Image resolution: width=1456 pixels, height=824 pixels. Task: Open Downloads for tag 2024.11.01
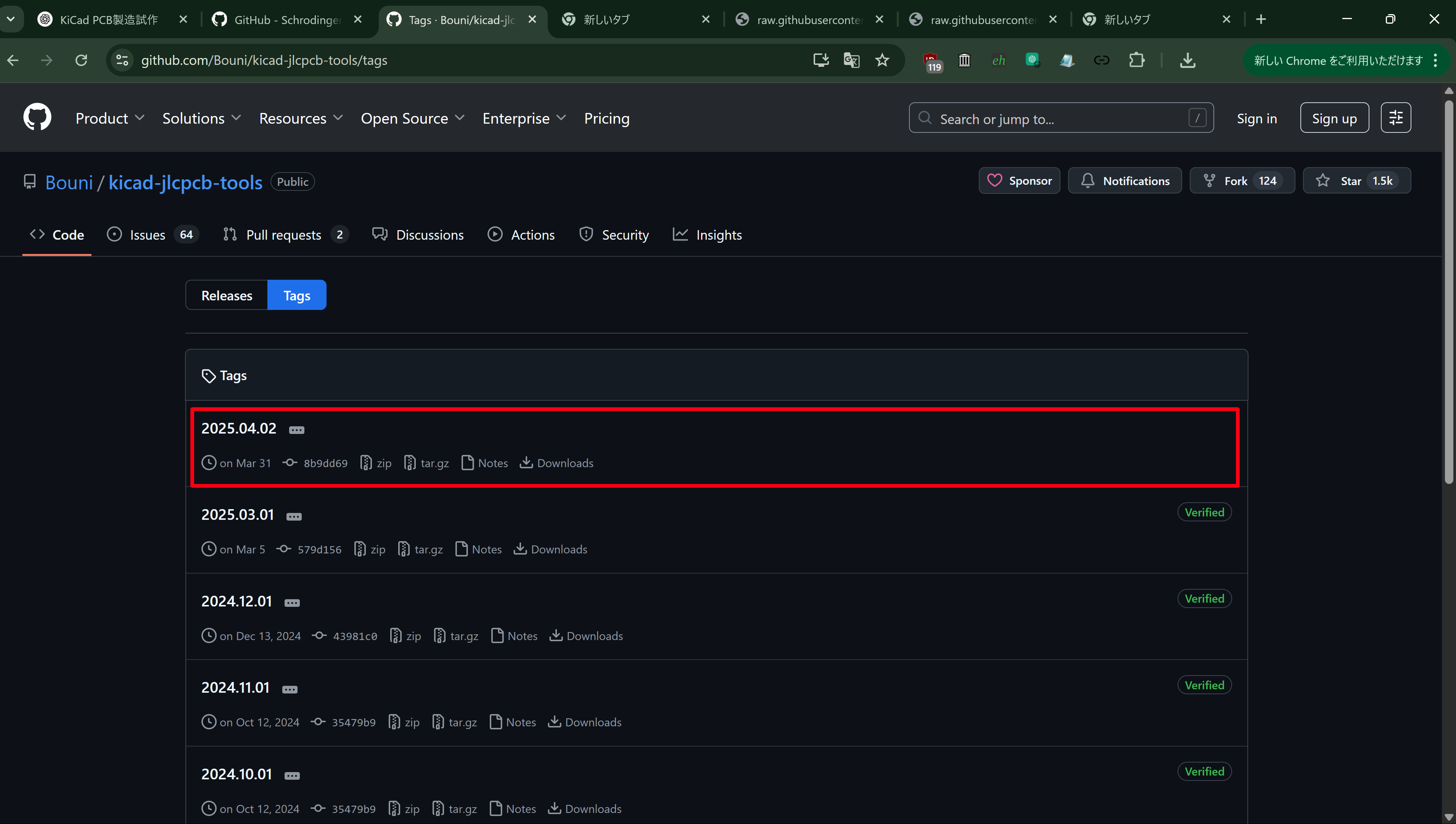pos(585,722)
